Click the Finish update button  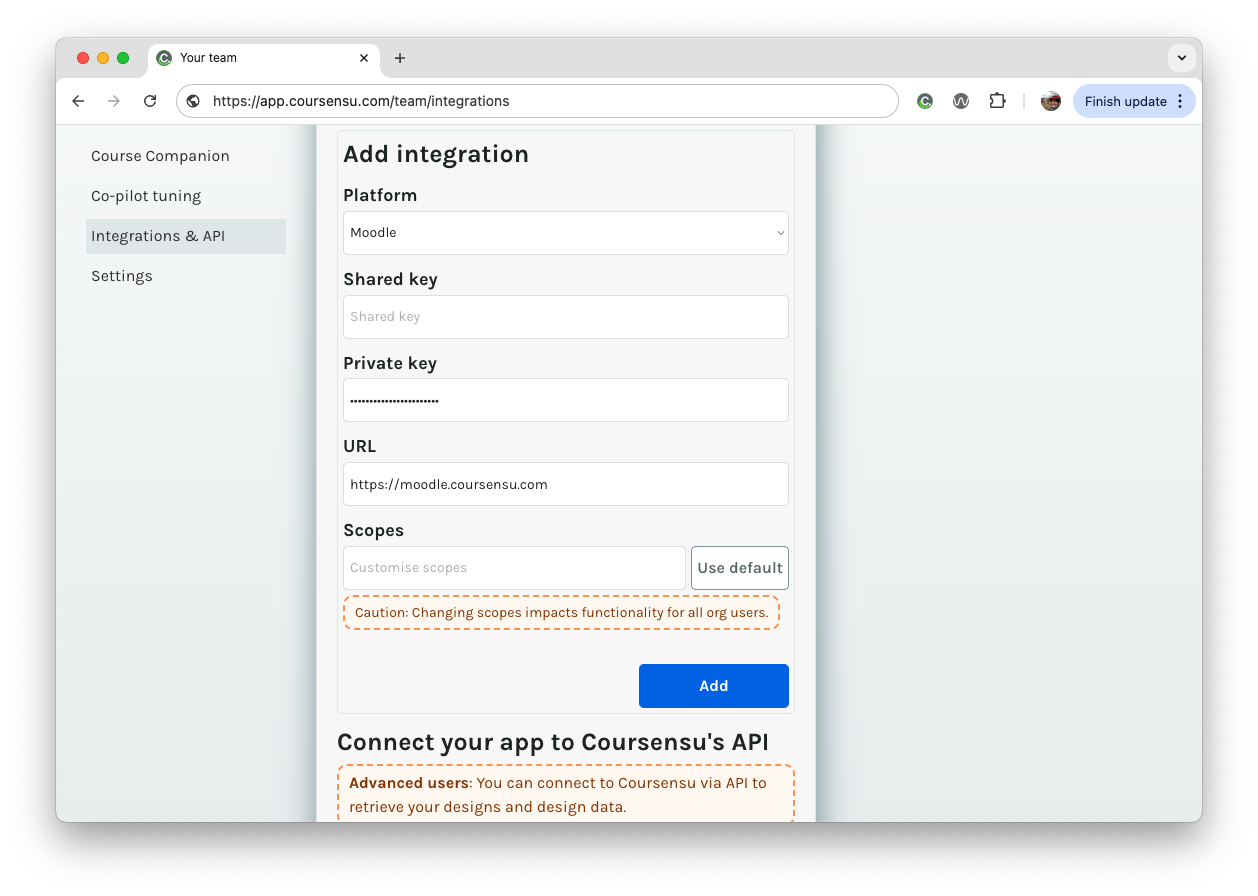point(1134,101)
